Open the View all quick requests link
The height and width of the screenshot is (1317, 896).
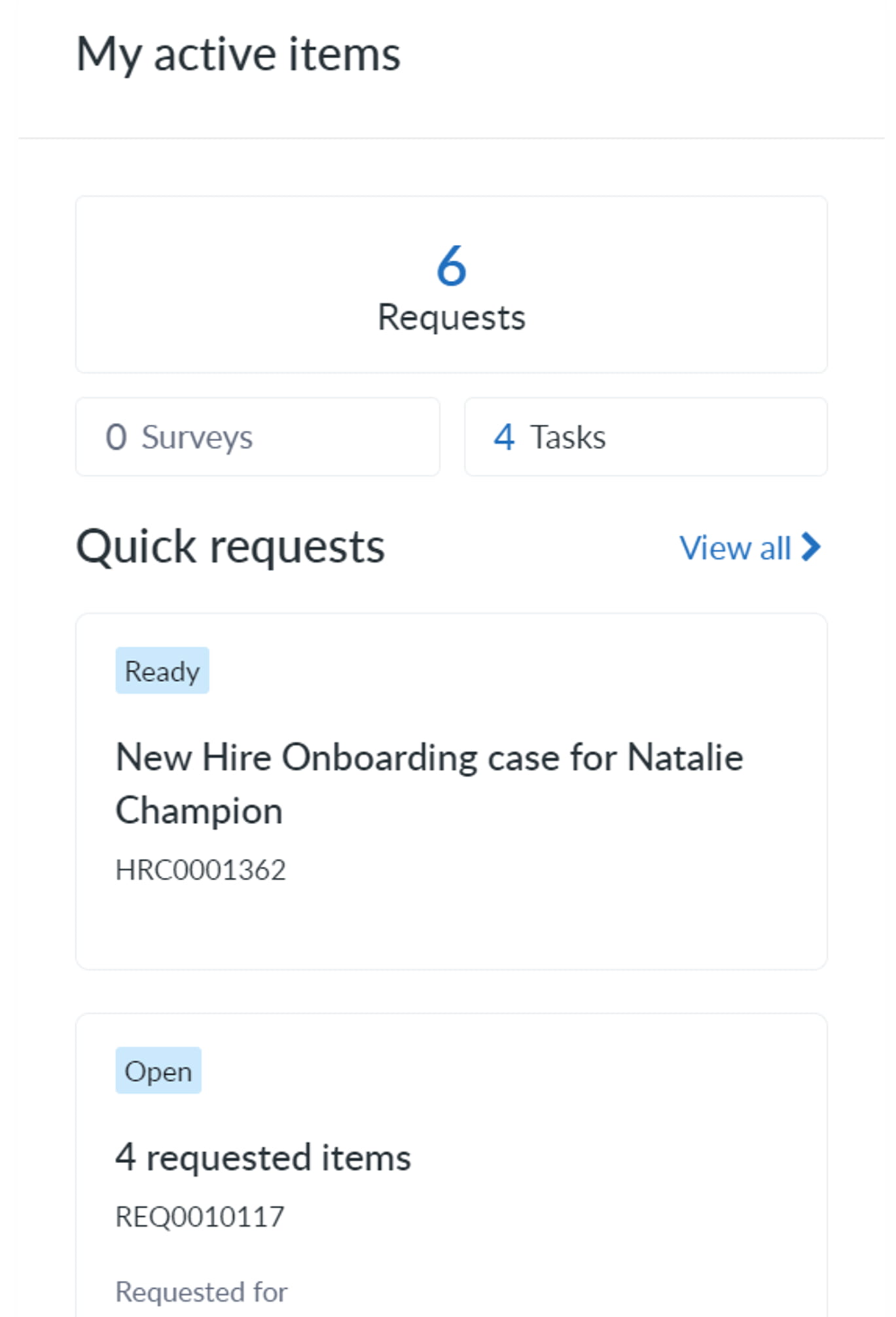(736, 548)
